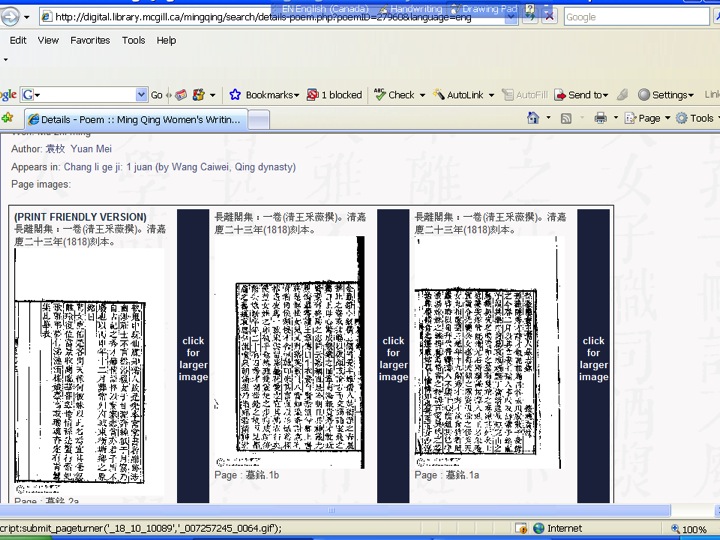
Task: Open the Edit menu
Action: (18, 40)
